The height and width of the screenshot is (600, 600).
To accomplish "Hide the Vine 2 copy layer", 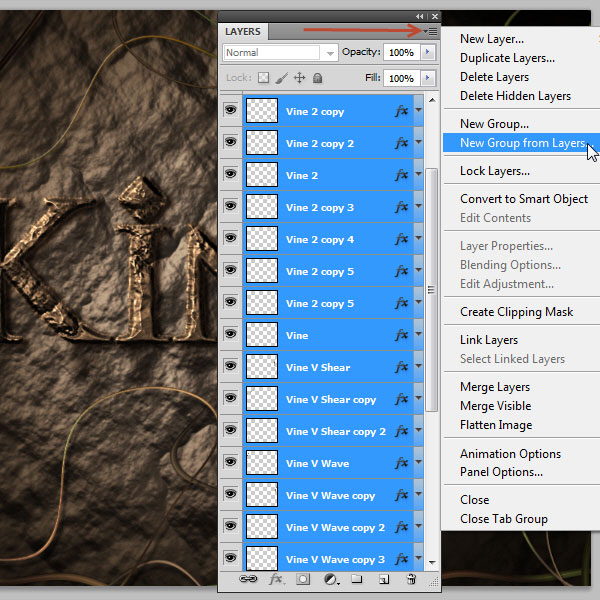I will pos(230,111).
